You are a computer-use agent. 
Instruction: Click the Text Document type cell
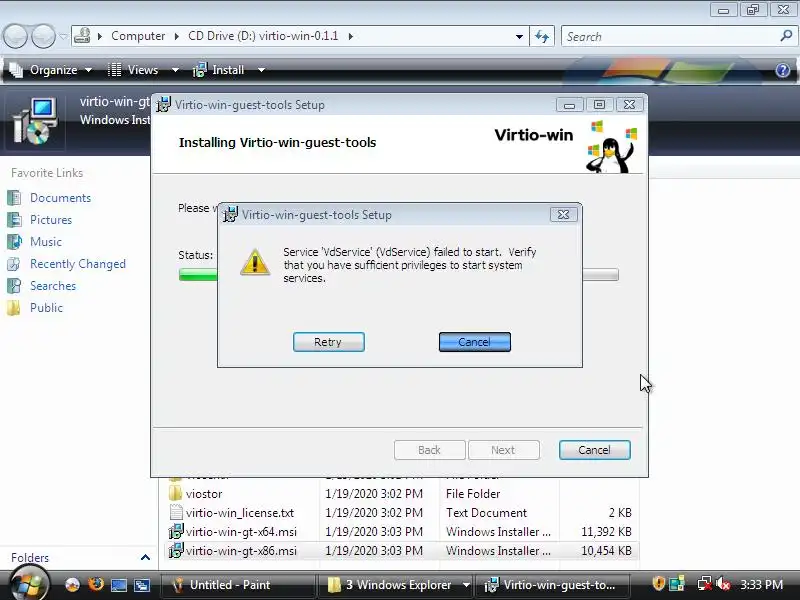point(486,512)
